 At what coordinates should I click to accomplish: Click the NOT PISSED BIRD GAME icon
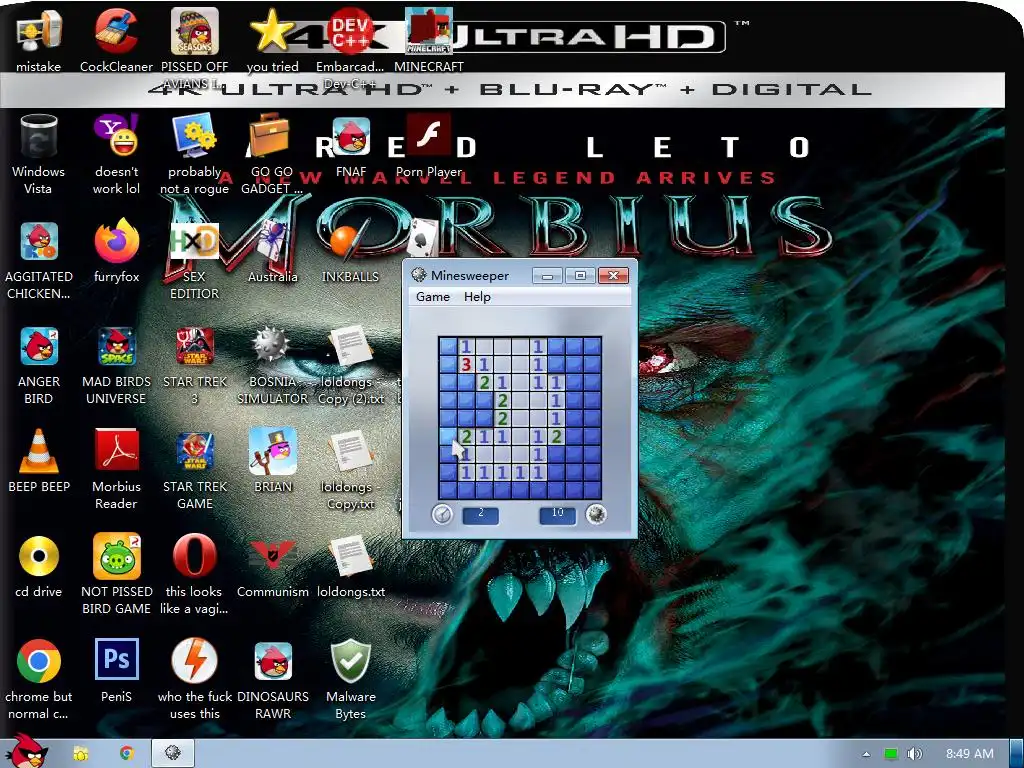(116, 573)
